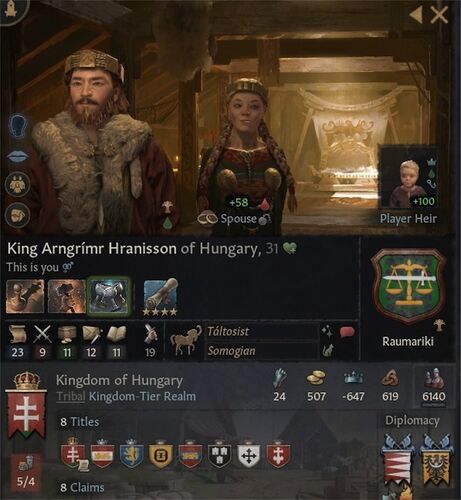Viewport: 461px width, 500px height.
Task: Go back using the left arrow
Action: [416, 15]
